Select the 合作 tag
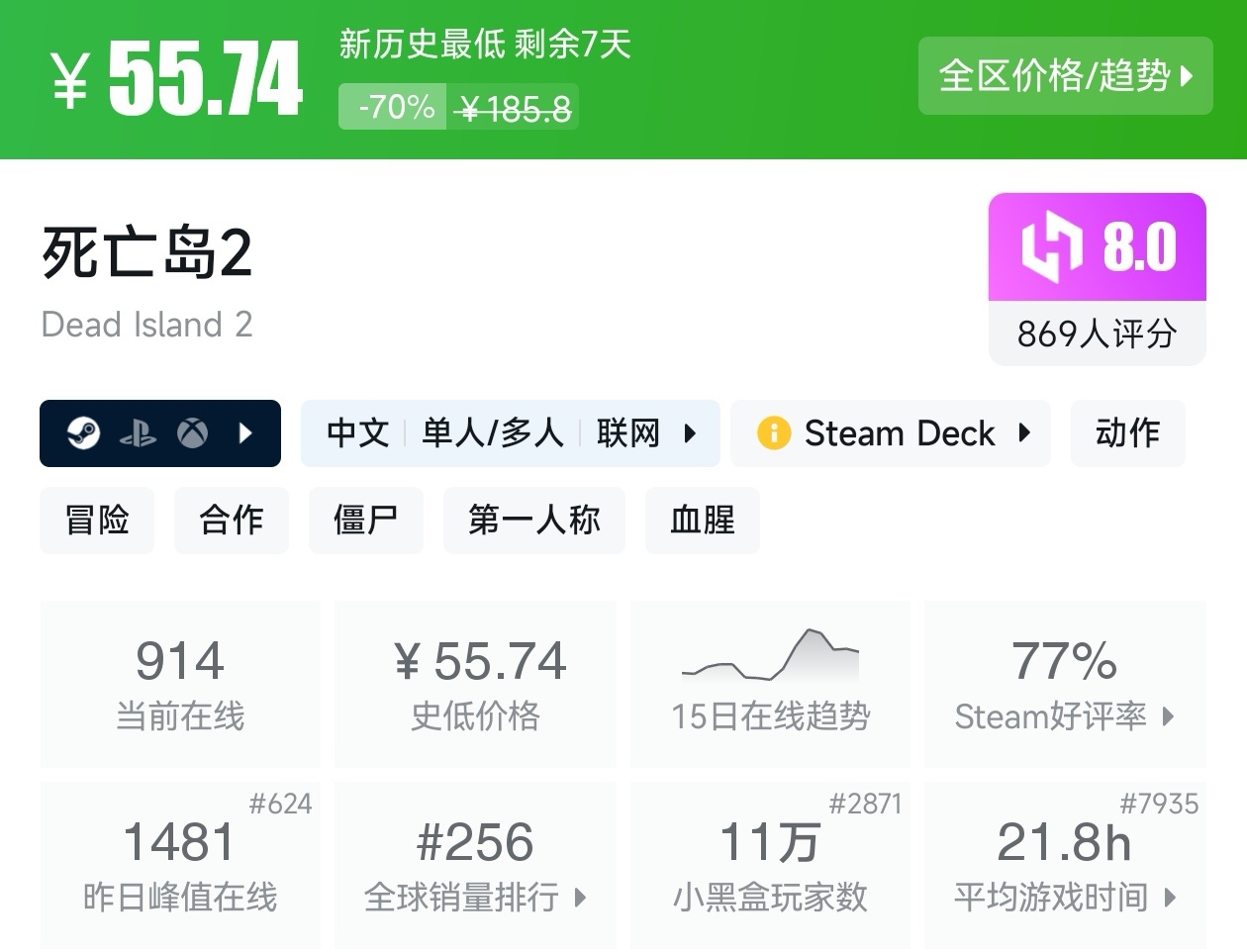Image resolution: width=1247 pixels, height=952 pixels. (x=232, y=521)
